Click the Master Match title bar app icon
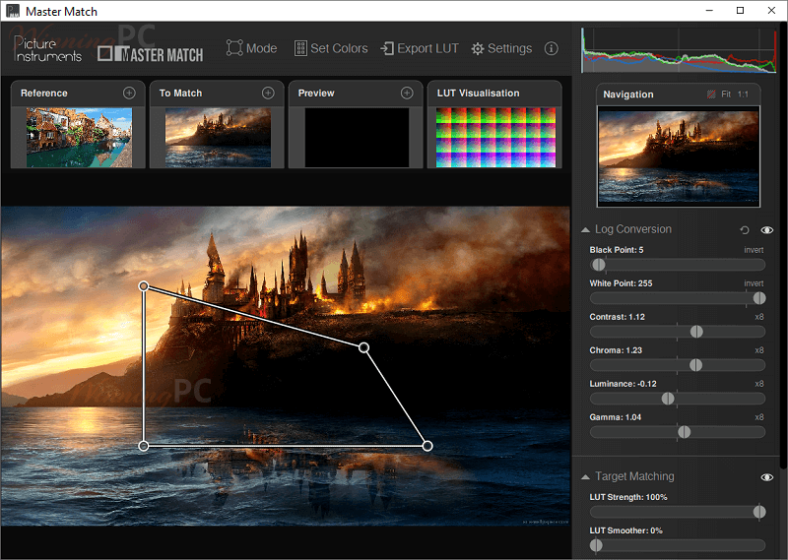Viewport: 788px width, 560px height. point(13,11)
